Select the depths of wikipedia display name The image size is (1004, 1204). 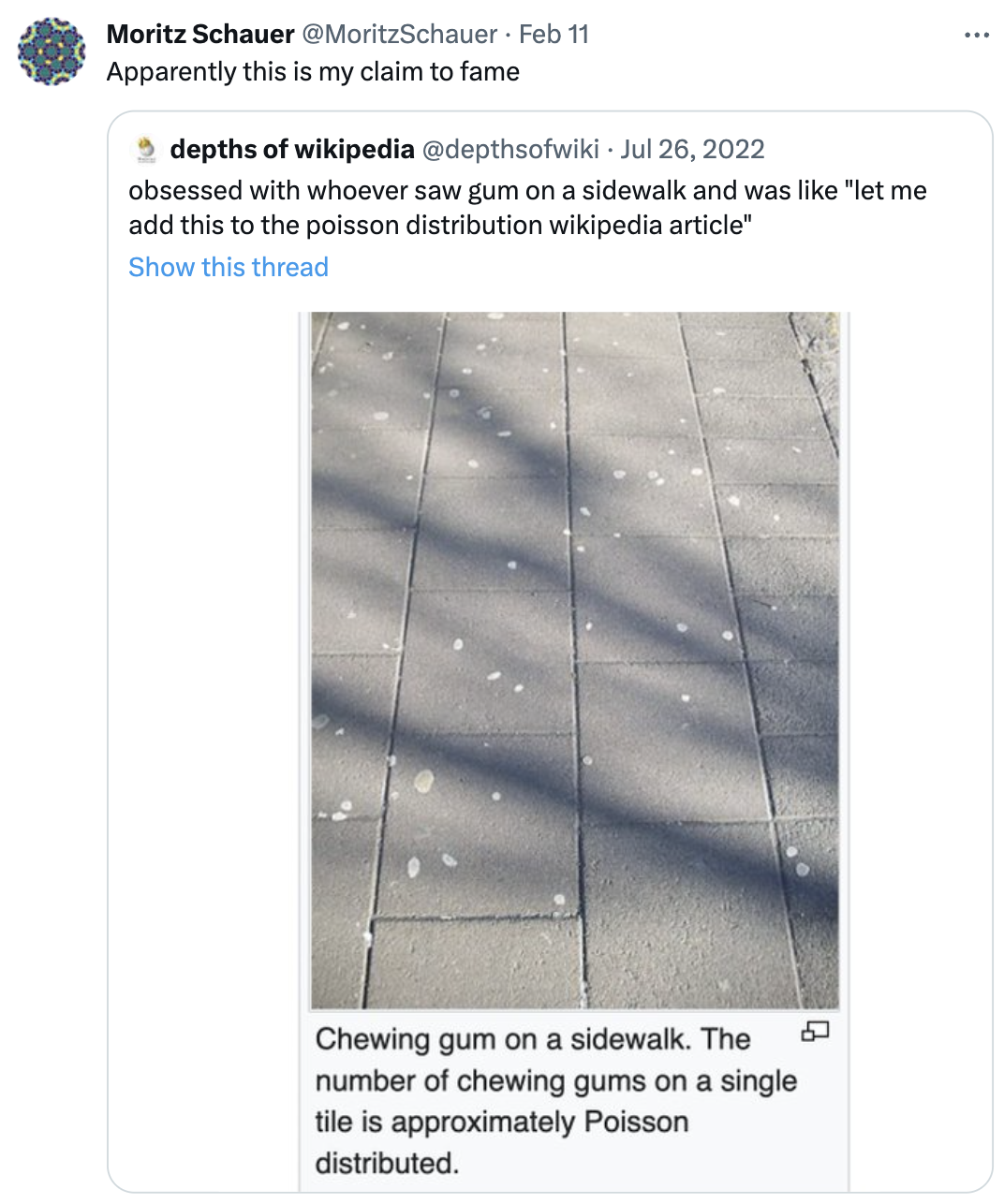tap(292, 150)
